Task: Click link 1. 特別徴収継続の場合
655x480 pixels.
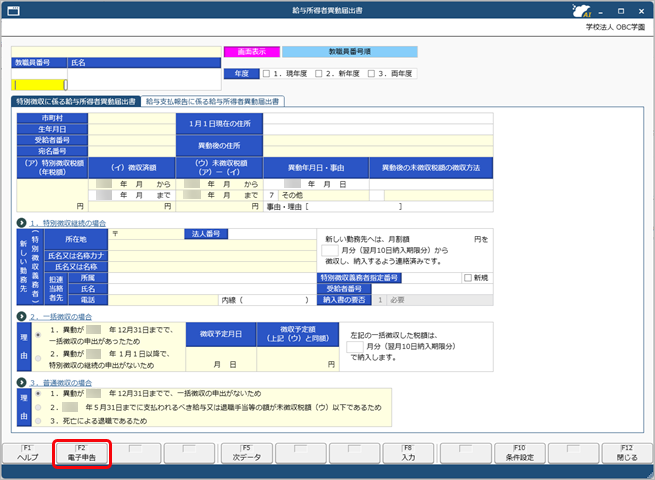Action: [68, 223]
